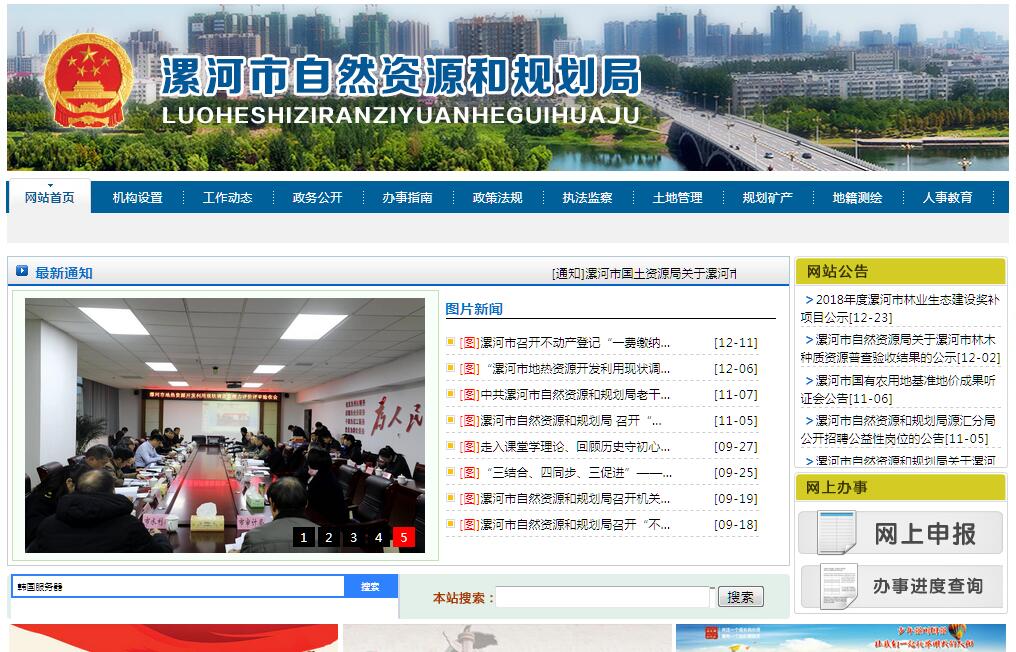
Task: Go to the 网站首页 home tab
Action: point(49,197)
